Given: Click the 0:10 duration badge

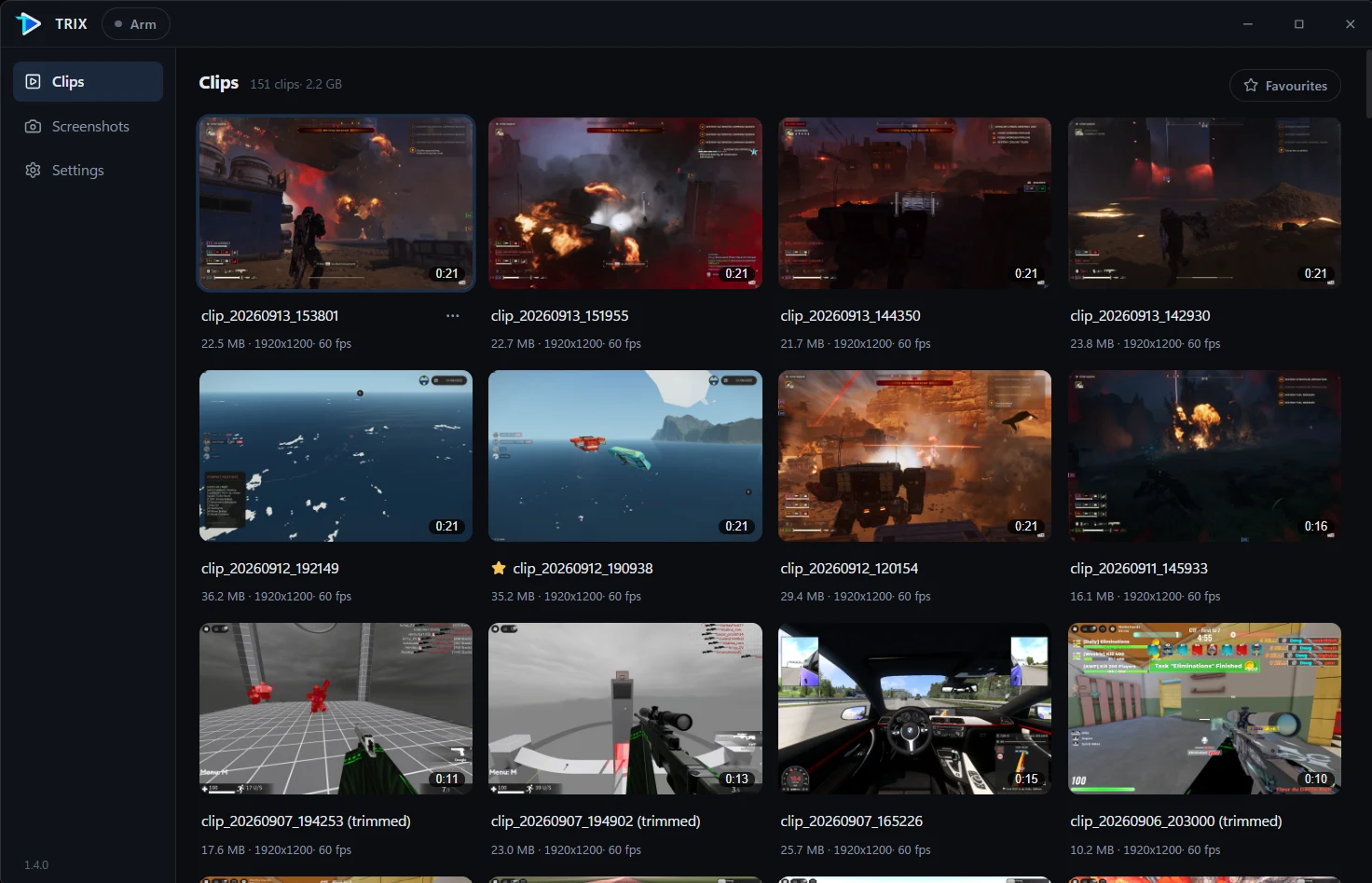Looking at the screenshot, I should coord(1316,779).
